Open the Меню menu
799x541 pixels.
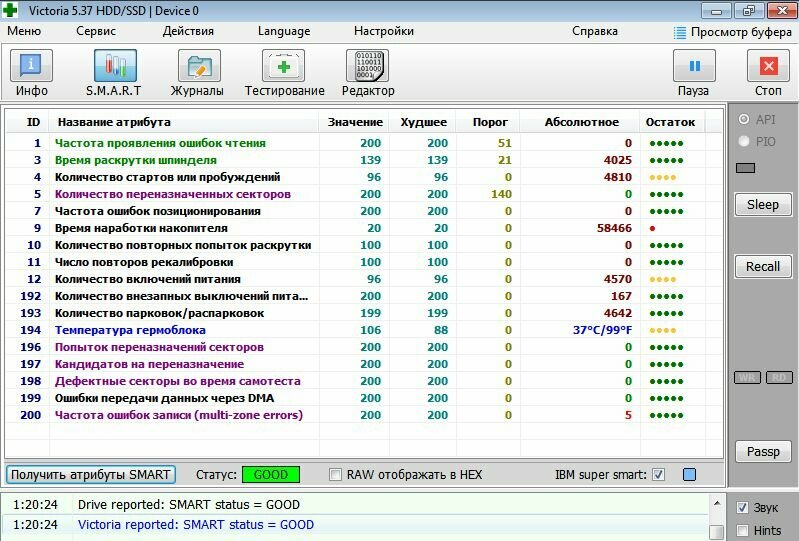point(24,31)
